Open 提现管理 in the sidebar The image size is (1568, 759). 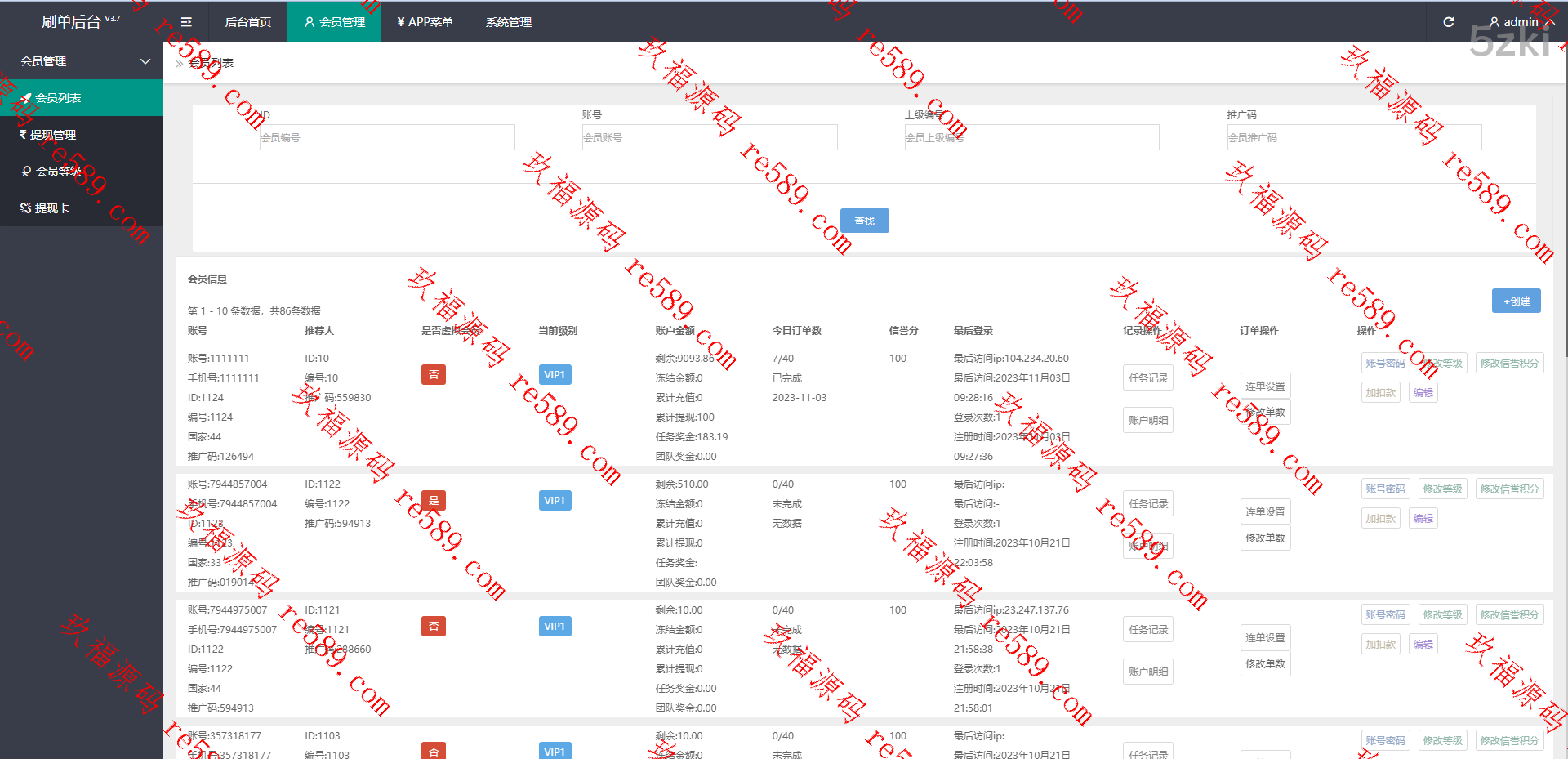click(x=53, y=135)
